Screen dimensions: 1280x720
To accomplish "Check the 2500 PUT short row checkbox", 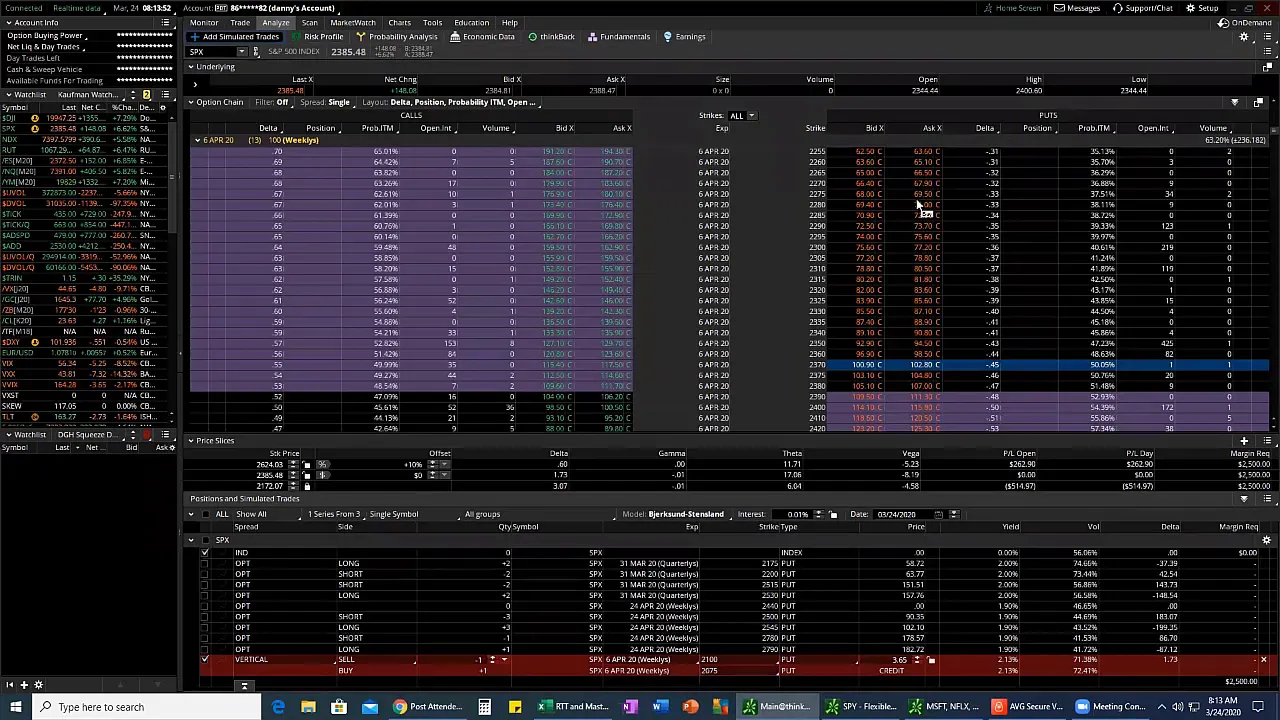I will [205, 617].
